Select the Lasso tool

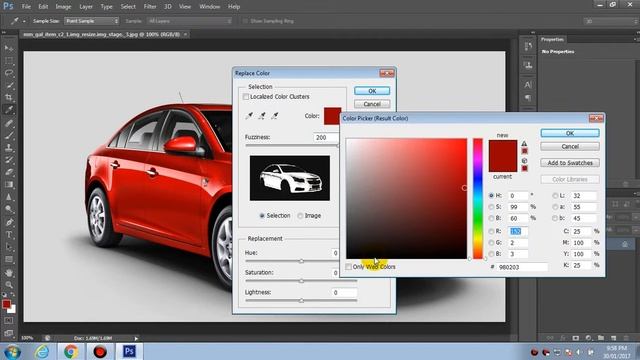tap(9, 73)
